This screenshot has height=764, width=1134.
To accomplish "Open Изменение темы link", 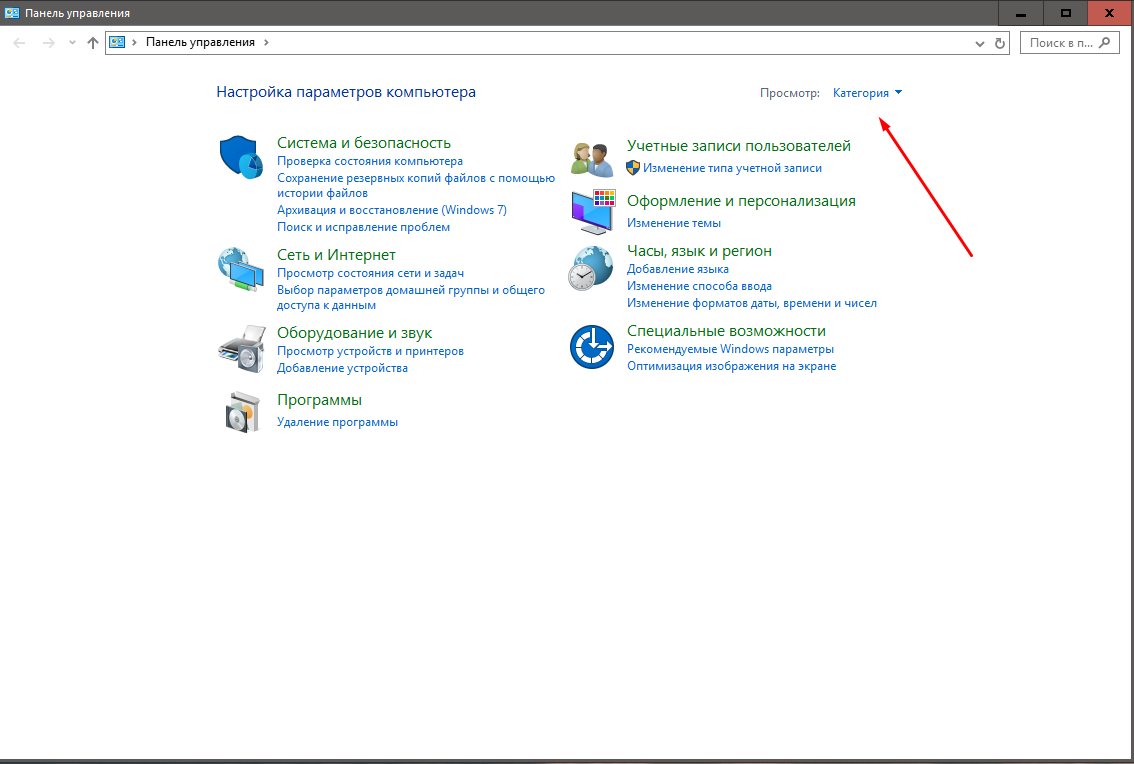I will [x=673, y=224].
